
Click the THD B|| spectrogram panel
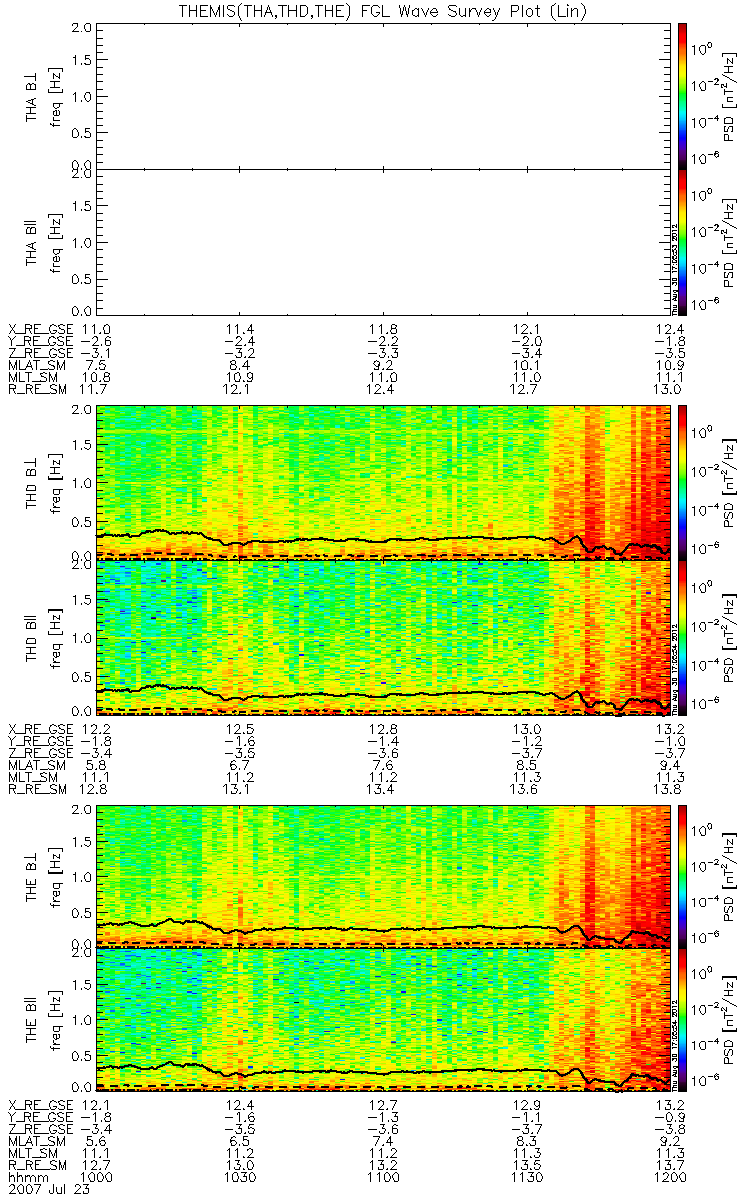coord(381,637)
